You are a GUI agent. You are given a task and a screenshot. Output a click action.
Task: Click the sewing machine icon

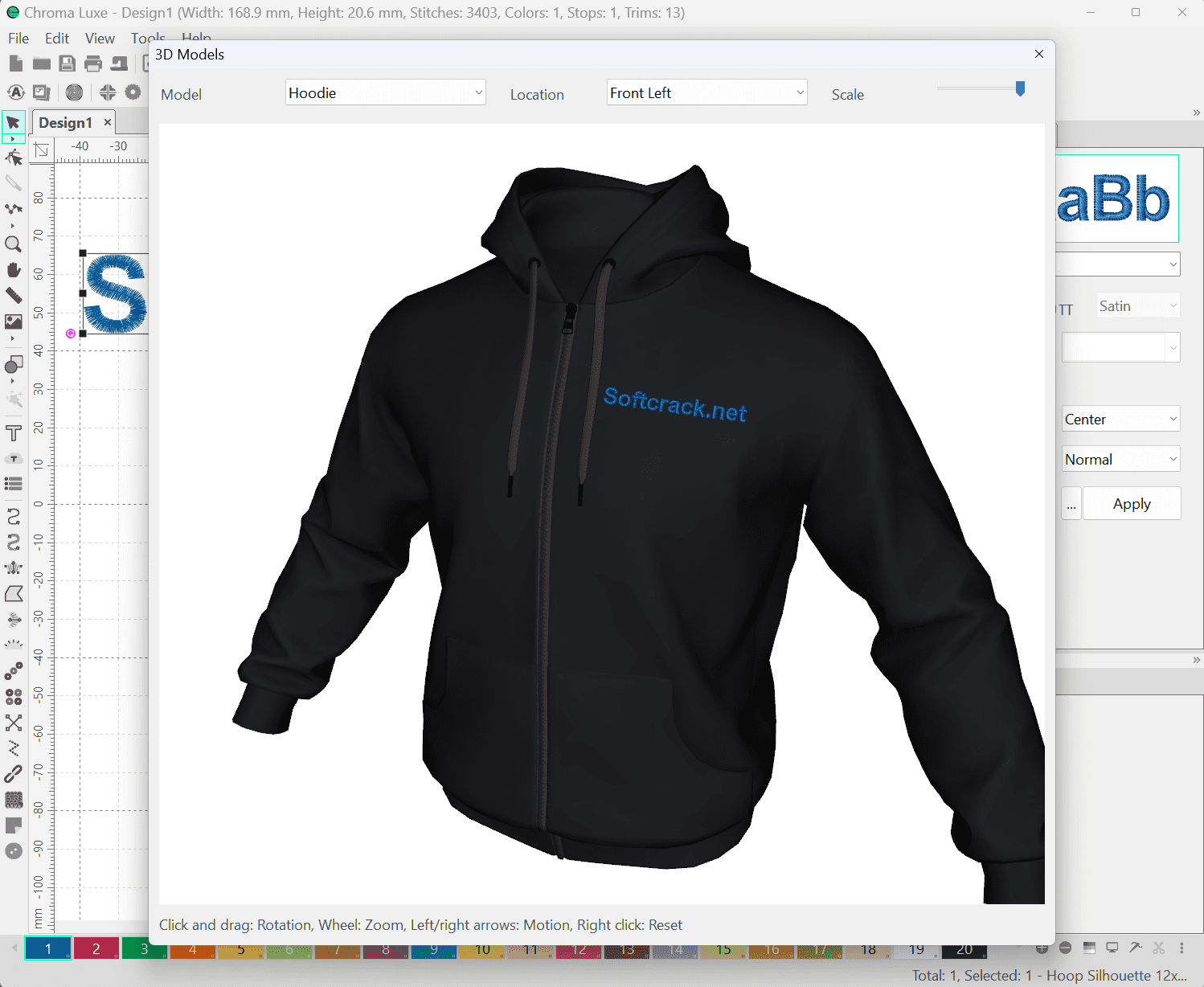pos(119,64)
